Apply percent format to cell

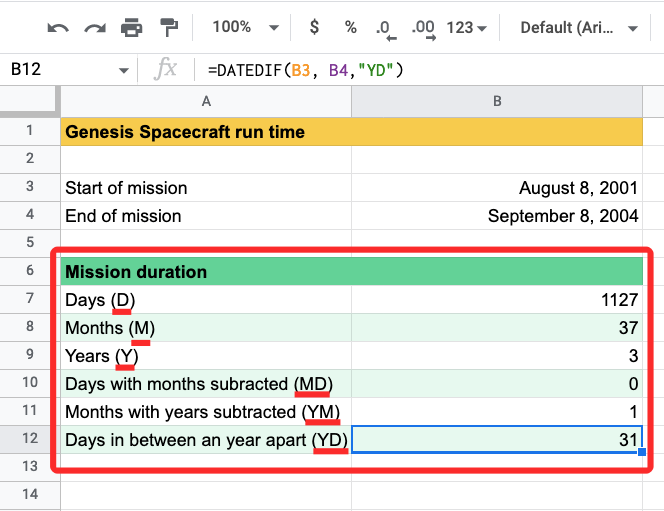(x=350, y=27)
